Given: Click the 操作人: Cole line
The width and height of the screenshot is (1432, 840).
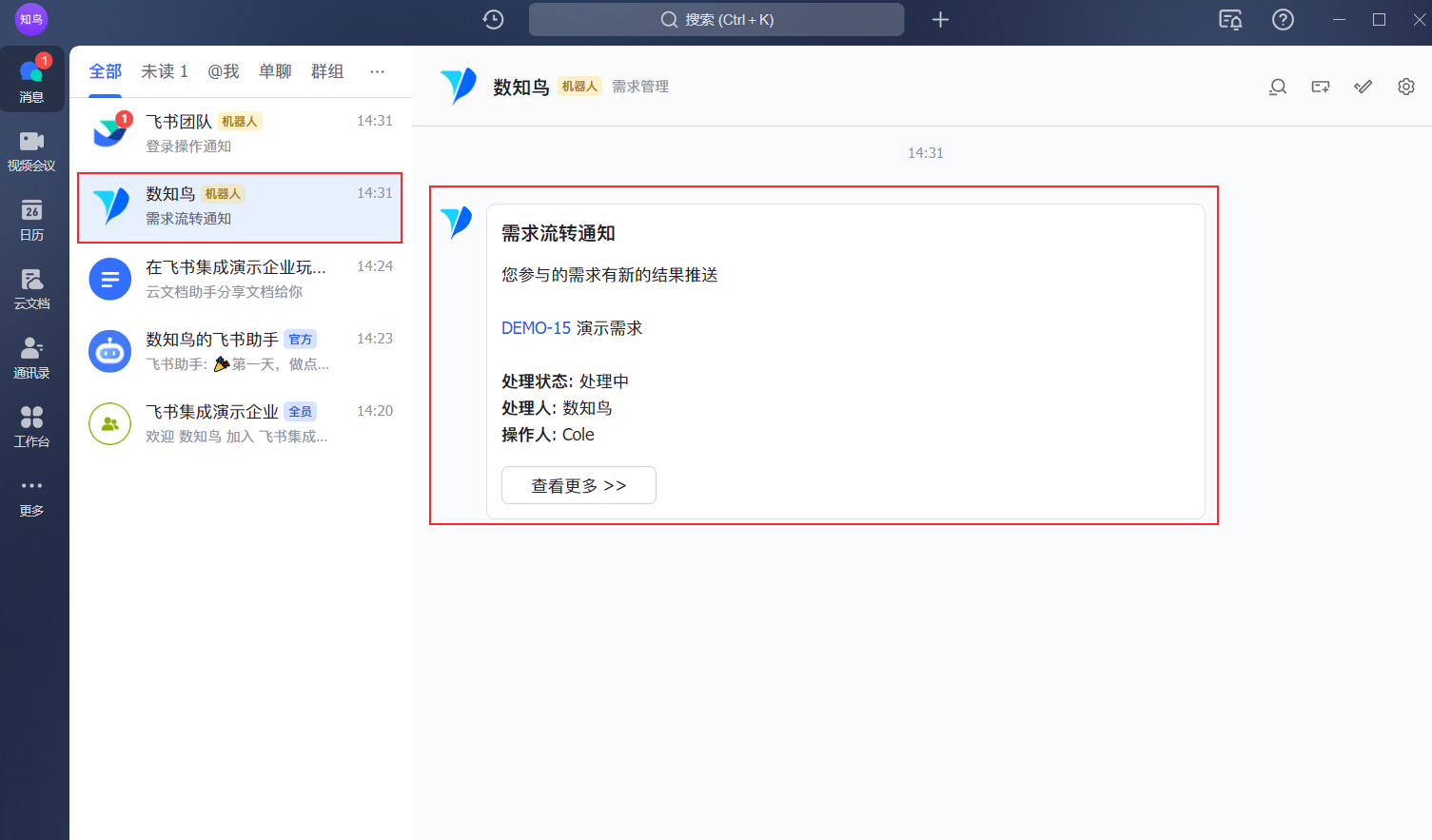Looking at the screenshot, I should tap(548, 435).
